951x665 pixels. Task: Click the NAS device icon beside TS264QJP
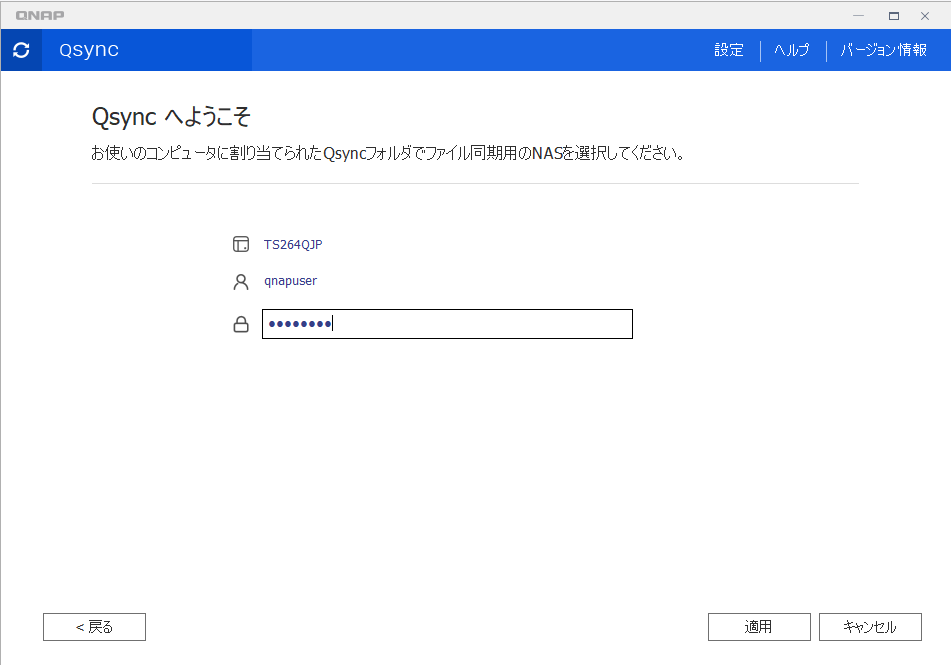(x=240, y=244)
